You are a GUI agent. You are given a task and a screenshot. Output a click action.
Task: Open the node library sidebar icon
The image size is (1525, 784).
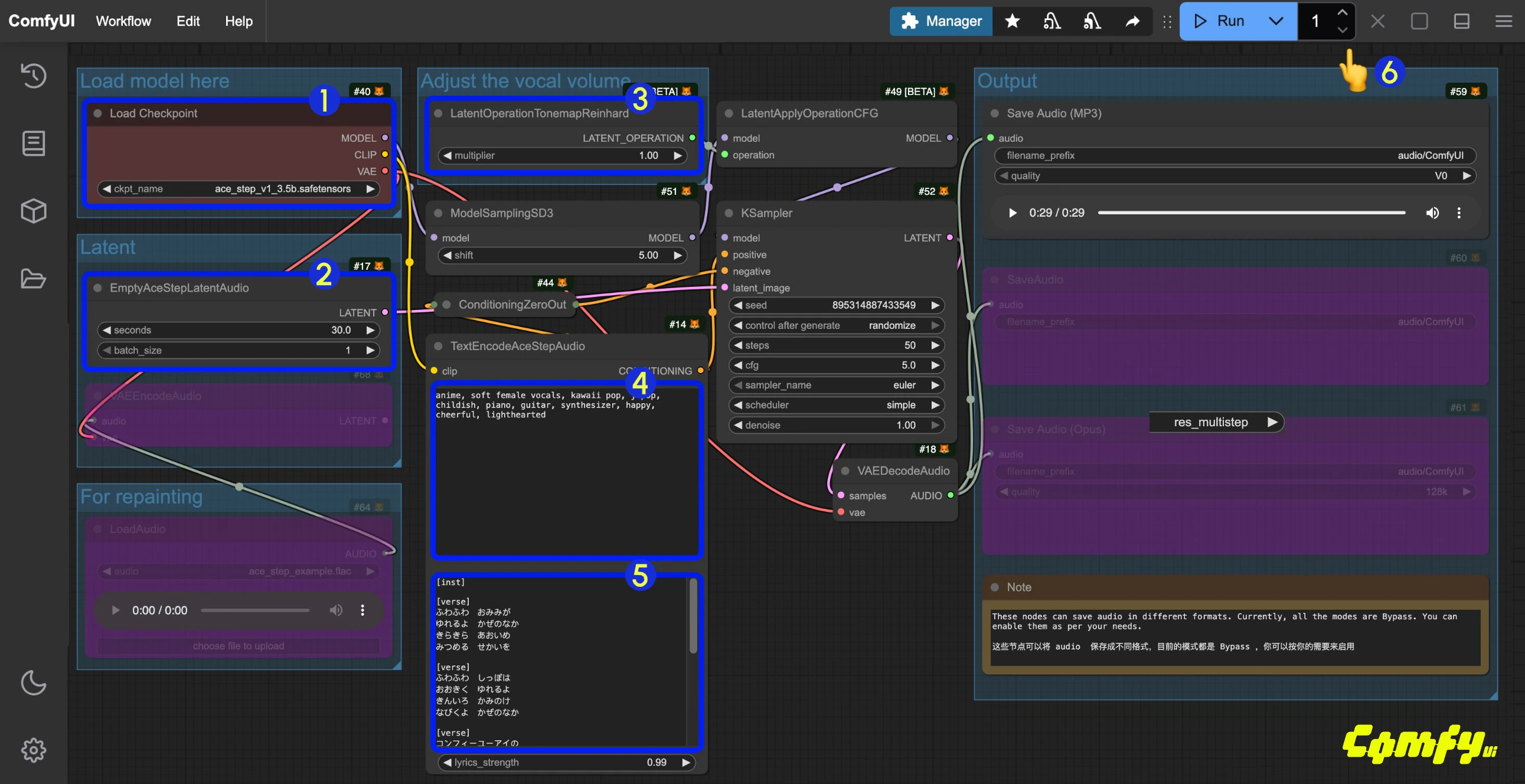(33, 143)
